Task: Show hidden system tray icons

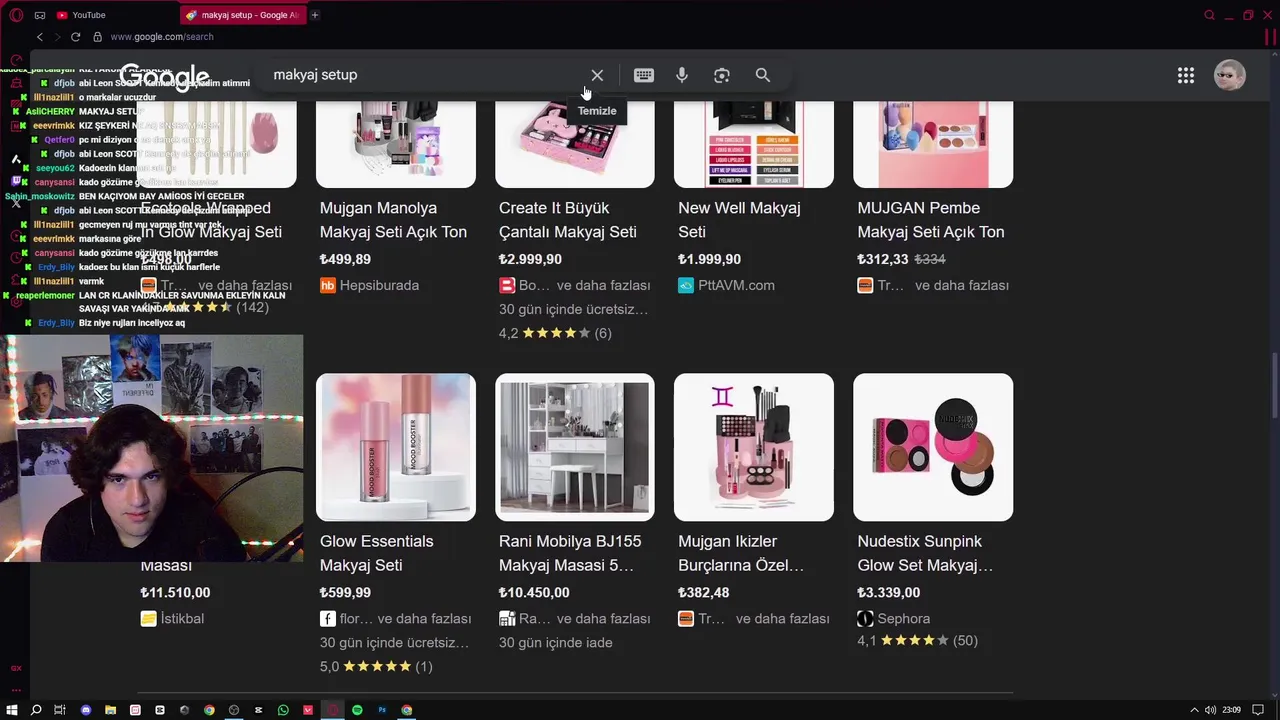Action: (x=1194, y=710)
